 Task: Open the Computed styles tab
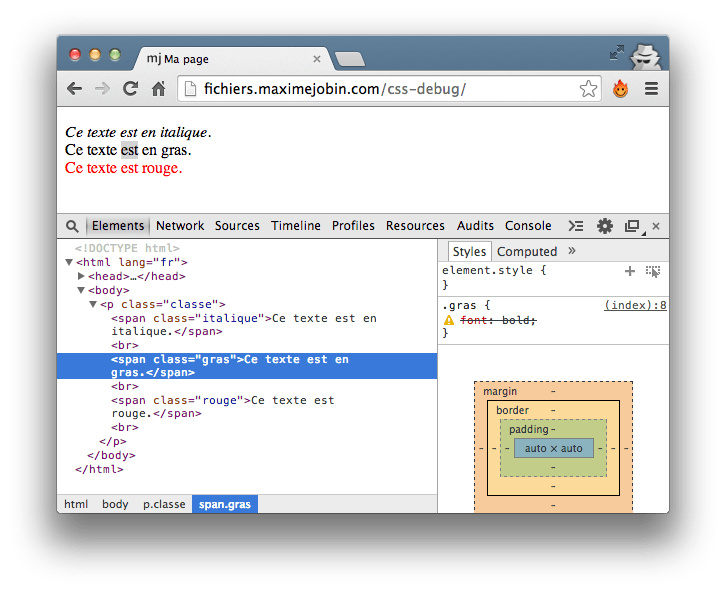click(527, 252)
